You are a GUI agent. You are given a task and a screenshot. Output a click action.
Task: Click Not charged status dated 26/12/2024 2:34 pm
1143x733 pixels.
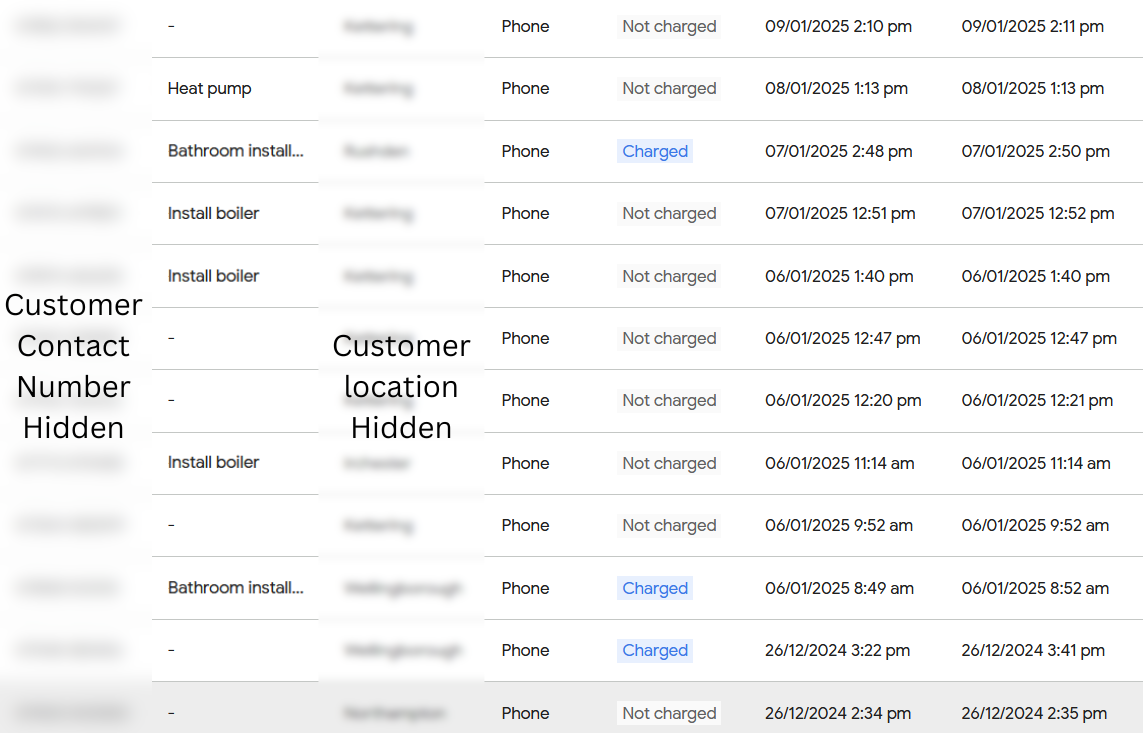[669, 714]
